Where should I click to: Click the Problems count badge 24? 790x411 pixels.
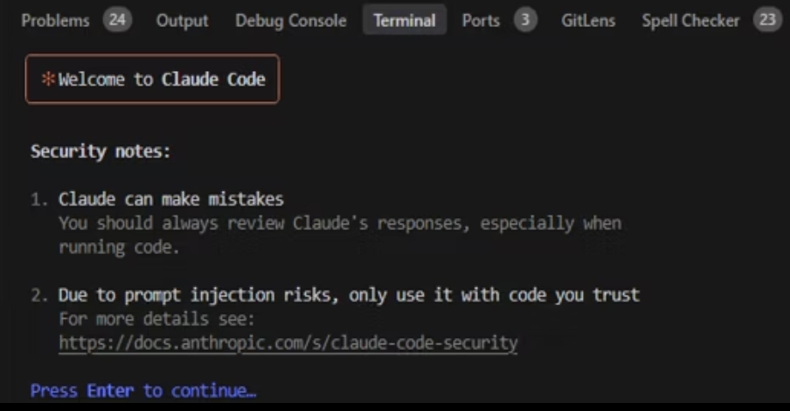[117, 20]
